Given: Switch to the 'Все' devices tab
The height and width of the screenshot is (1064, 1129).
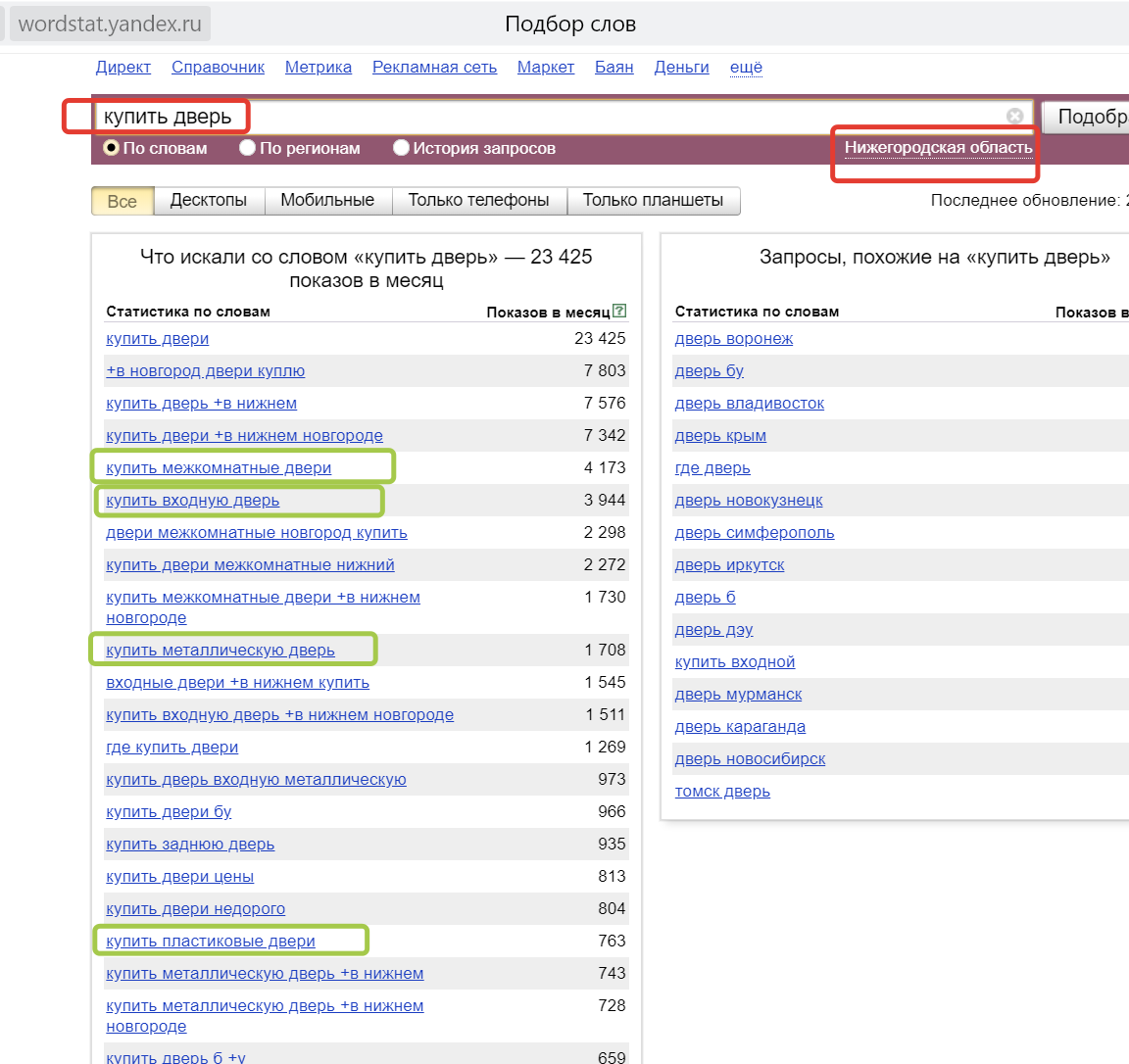Looking at the screenshot, I should 123,201.
